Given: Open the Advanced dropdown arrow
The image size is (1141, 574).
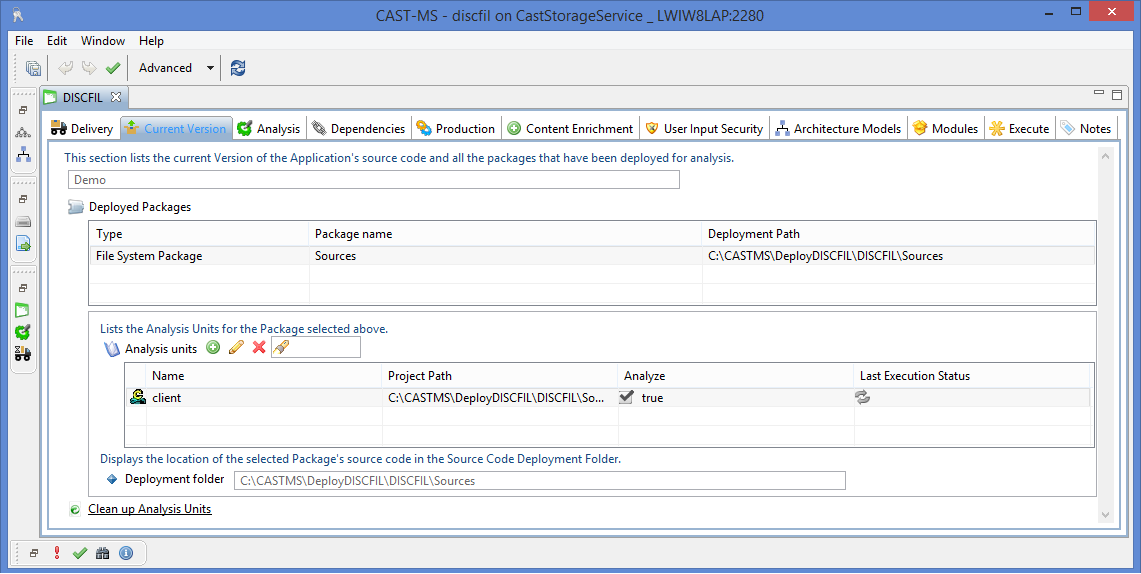Looking at the screenshot, I should 210,68.
